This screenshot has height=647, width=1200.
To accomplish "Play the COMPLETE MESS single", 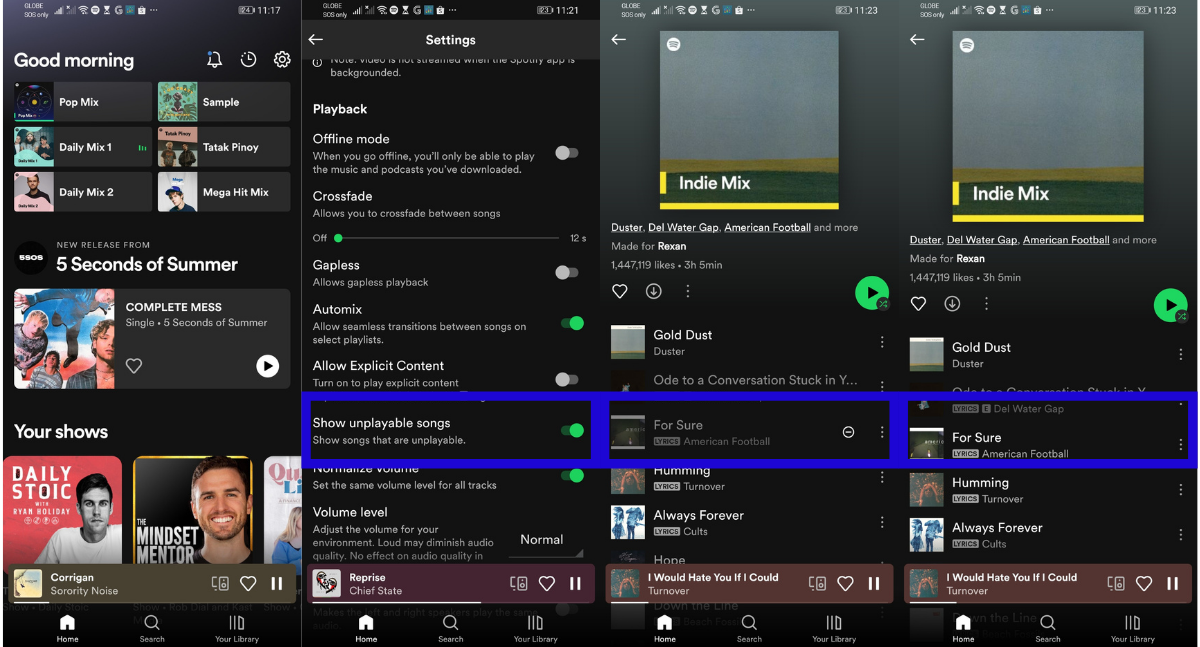I will 267,366.
